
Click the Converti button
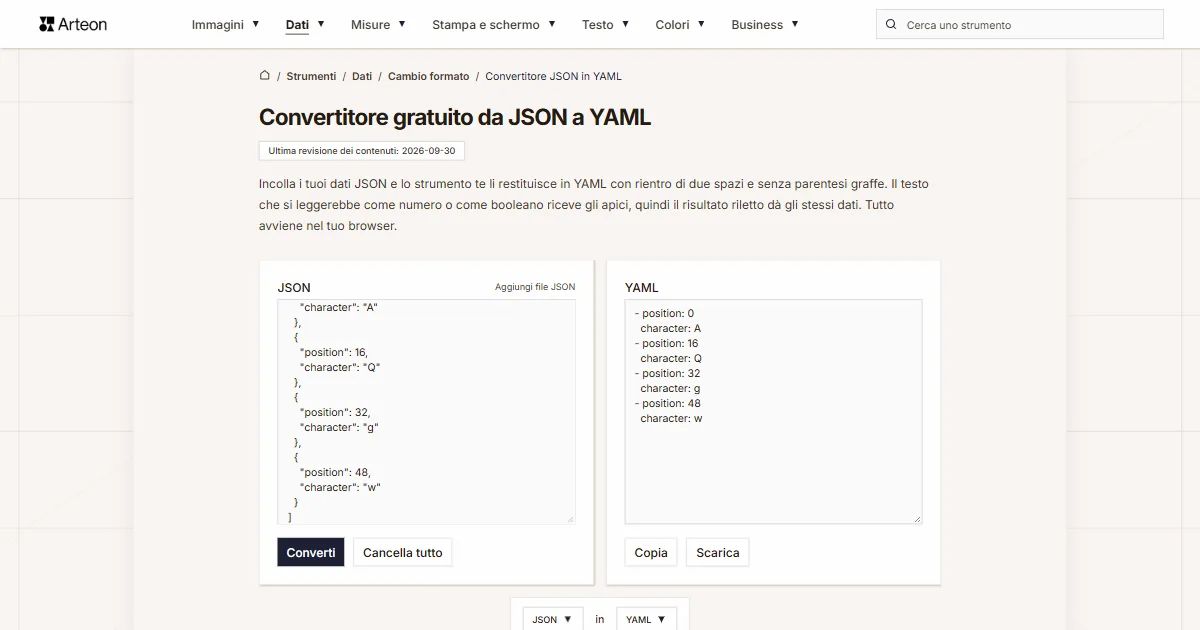click(x=311, y=552)
